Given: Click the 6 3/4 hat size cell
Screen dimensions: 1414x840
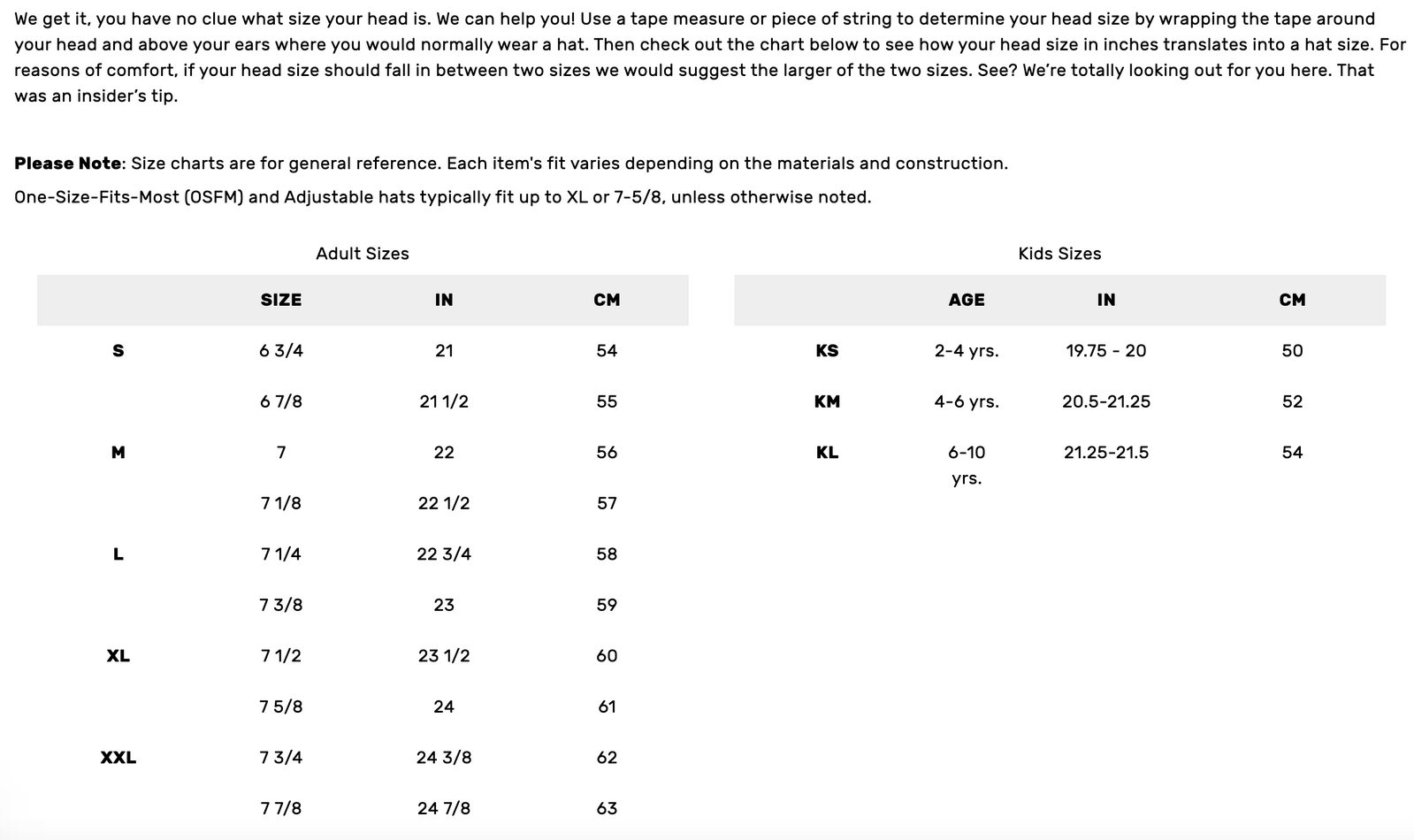Looking at the screenshot, I should click(x=281, y=351).
